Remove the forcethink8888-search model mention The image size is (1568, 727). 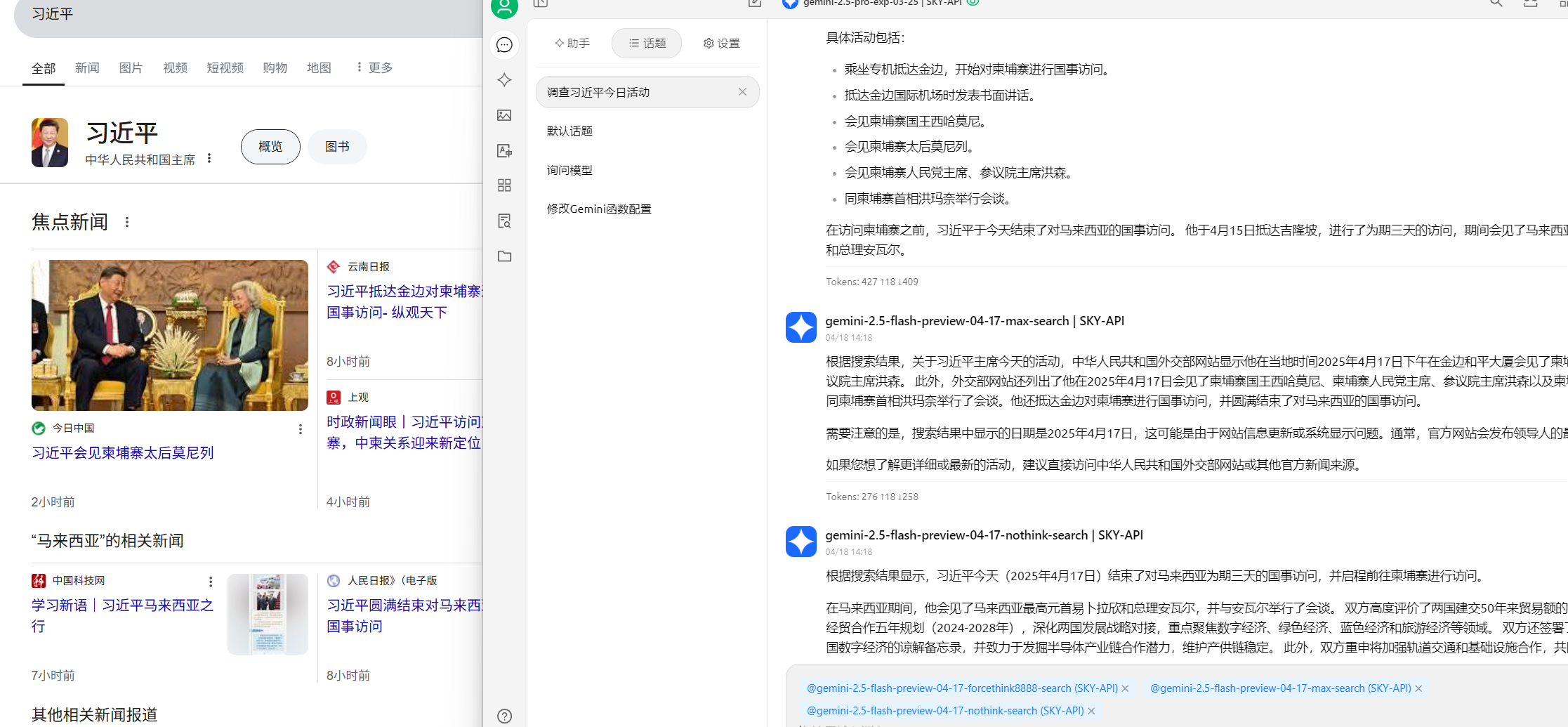(x=1126, y=688)
